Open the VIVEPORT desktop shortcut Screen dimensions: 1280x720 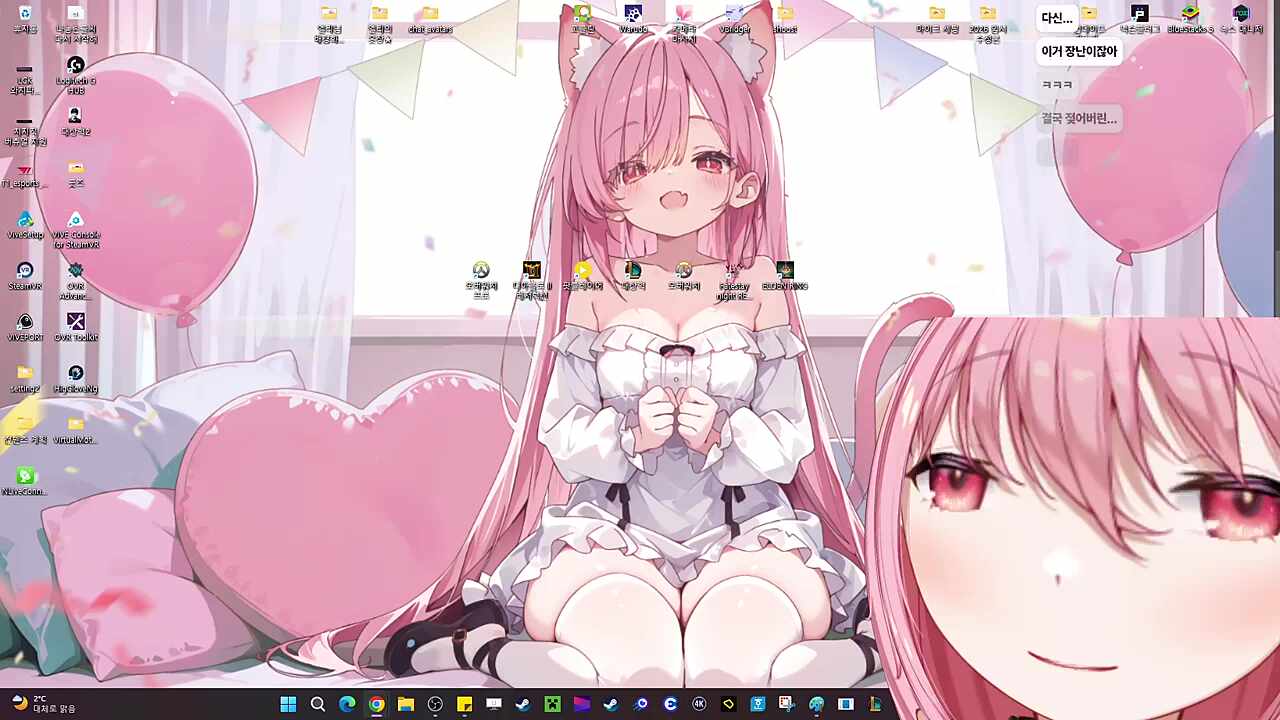[25, 322]
